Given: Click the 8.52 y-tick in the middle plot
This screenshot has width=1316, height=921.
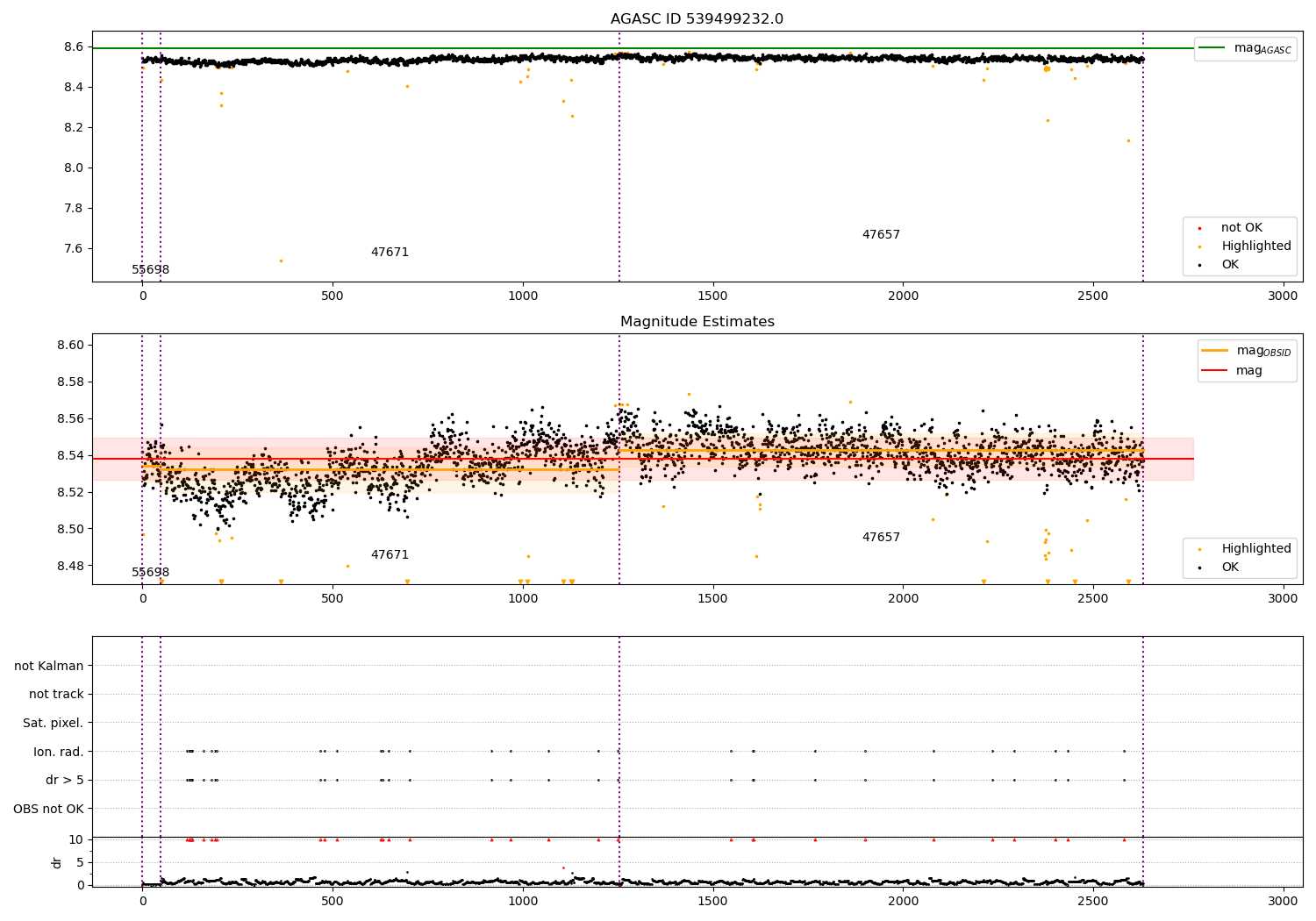Looking at the screenshot, I should 70,493.
